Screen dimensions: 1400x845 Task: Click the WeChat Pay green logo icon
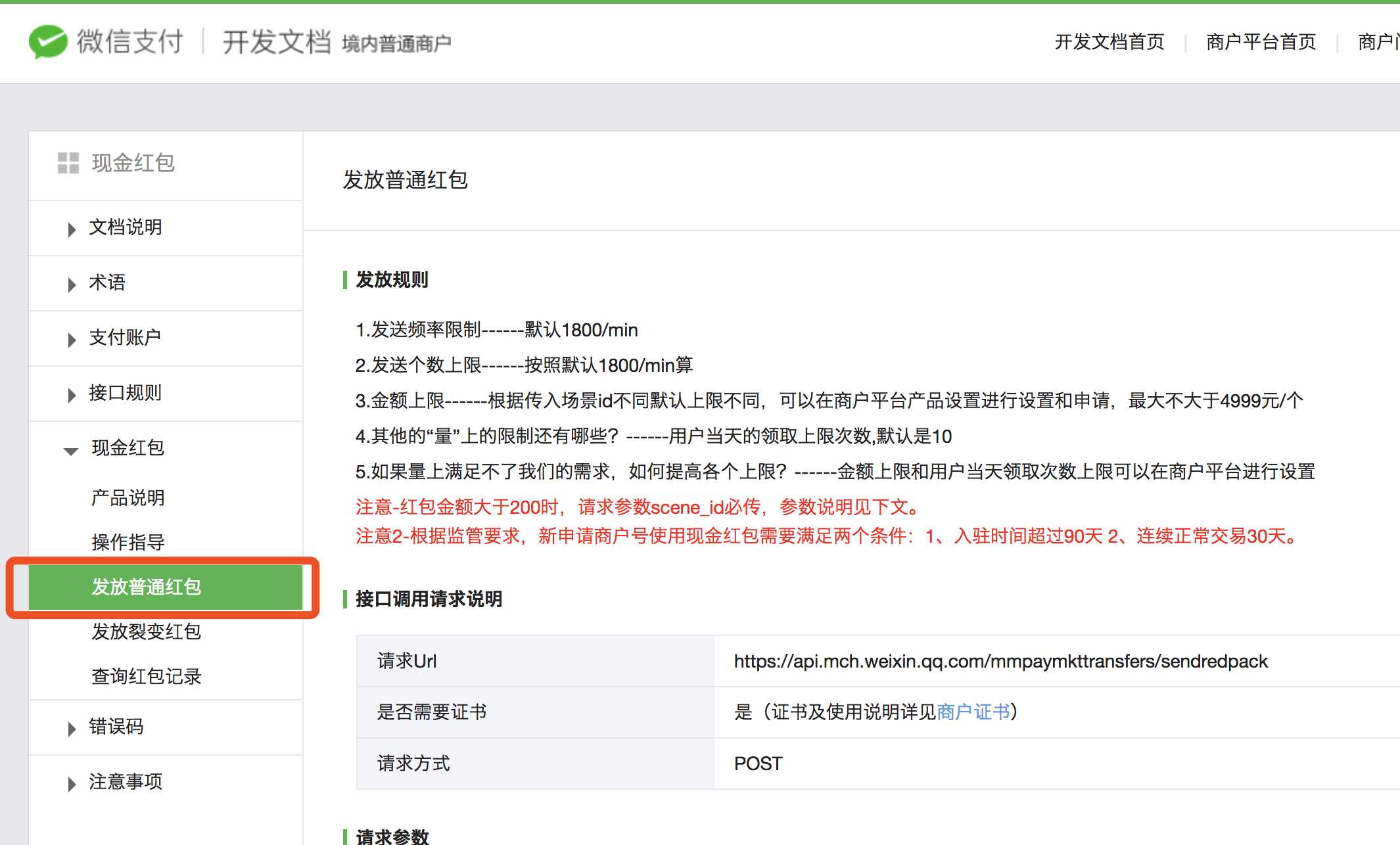coord(48,41)
